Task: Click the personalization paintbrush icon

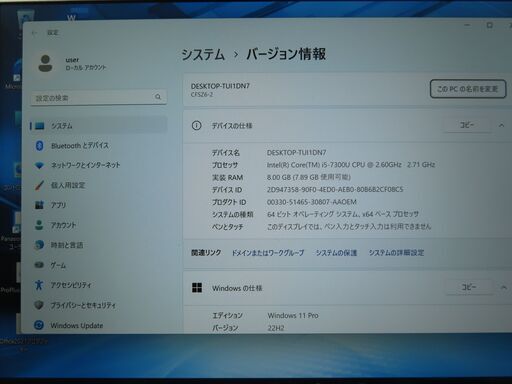Action: click(x=39, y=185)
